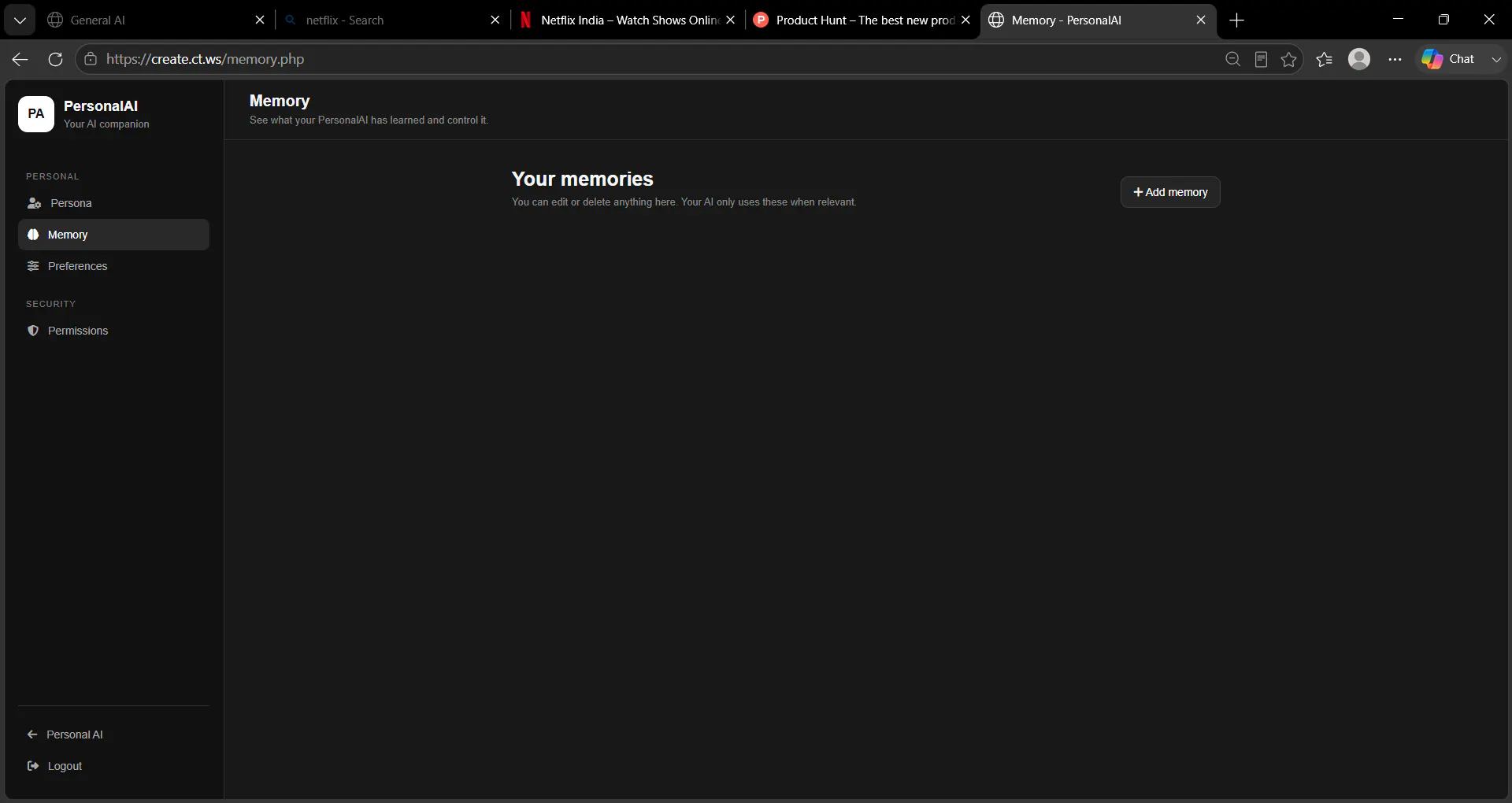
Task: Click the Personal AI back arrow icon
Action: [x=32, y=735]
